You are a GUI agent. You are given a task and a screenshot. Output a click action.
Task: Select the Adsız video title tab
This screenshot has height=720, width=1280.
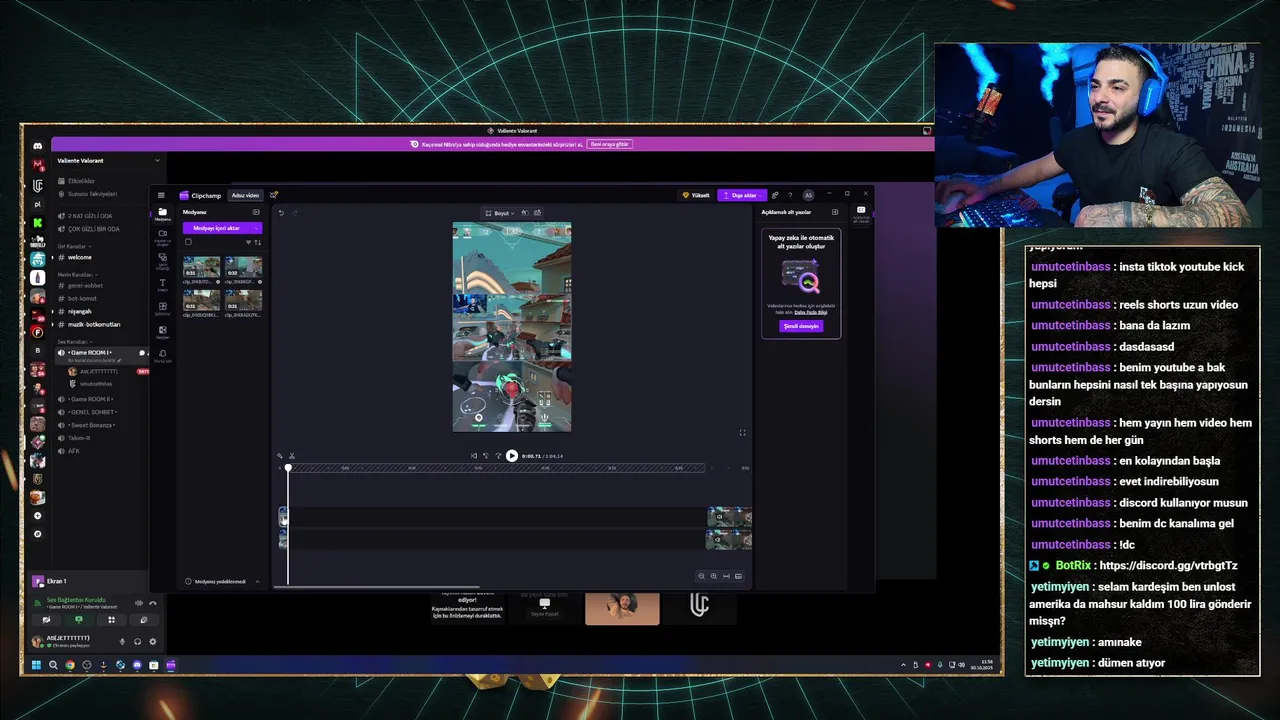245,195
